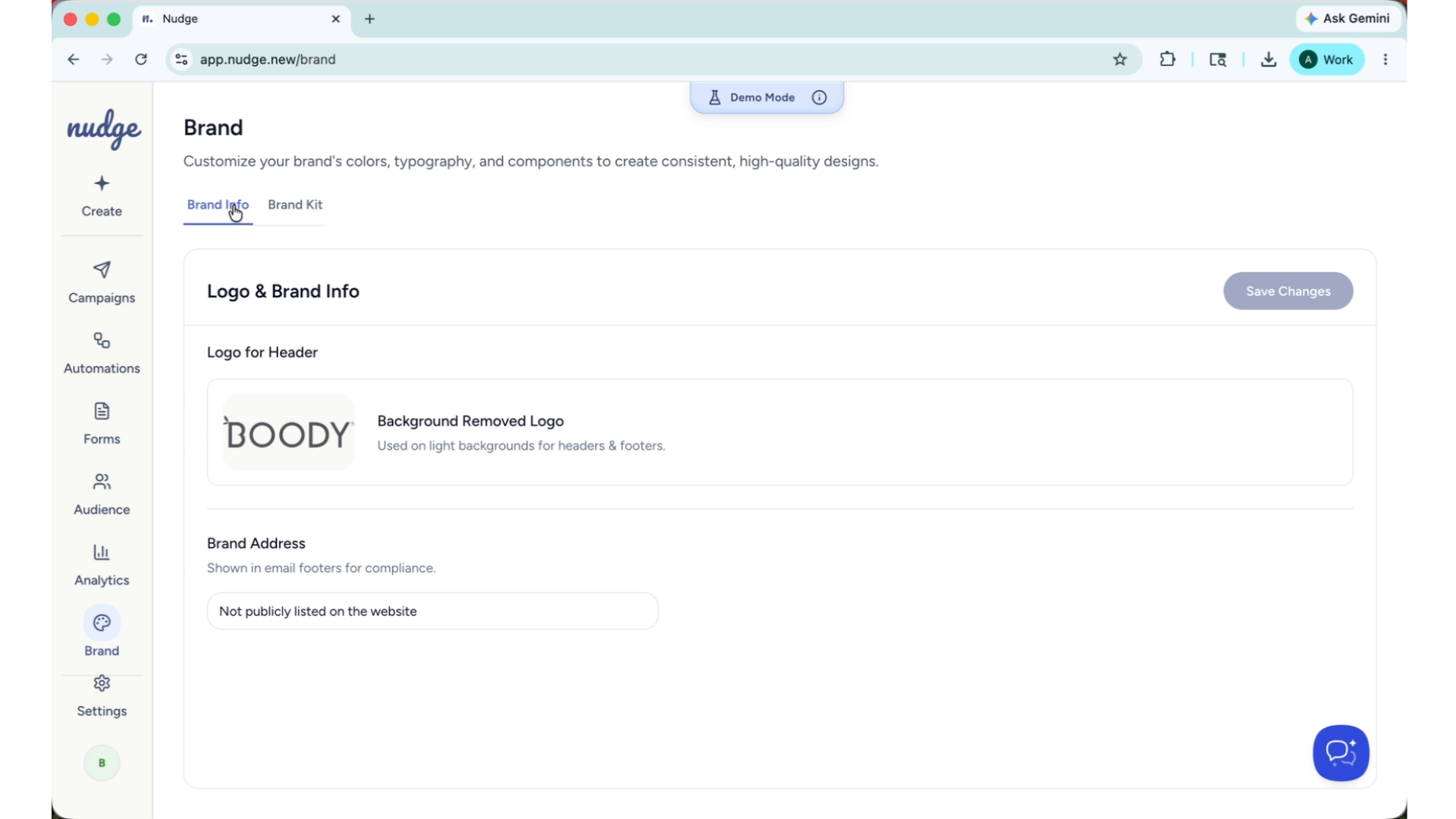
Task: Reload the page
Action: (x=141, y=59)
